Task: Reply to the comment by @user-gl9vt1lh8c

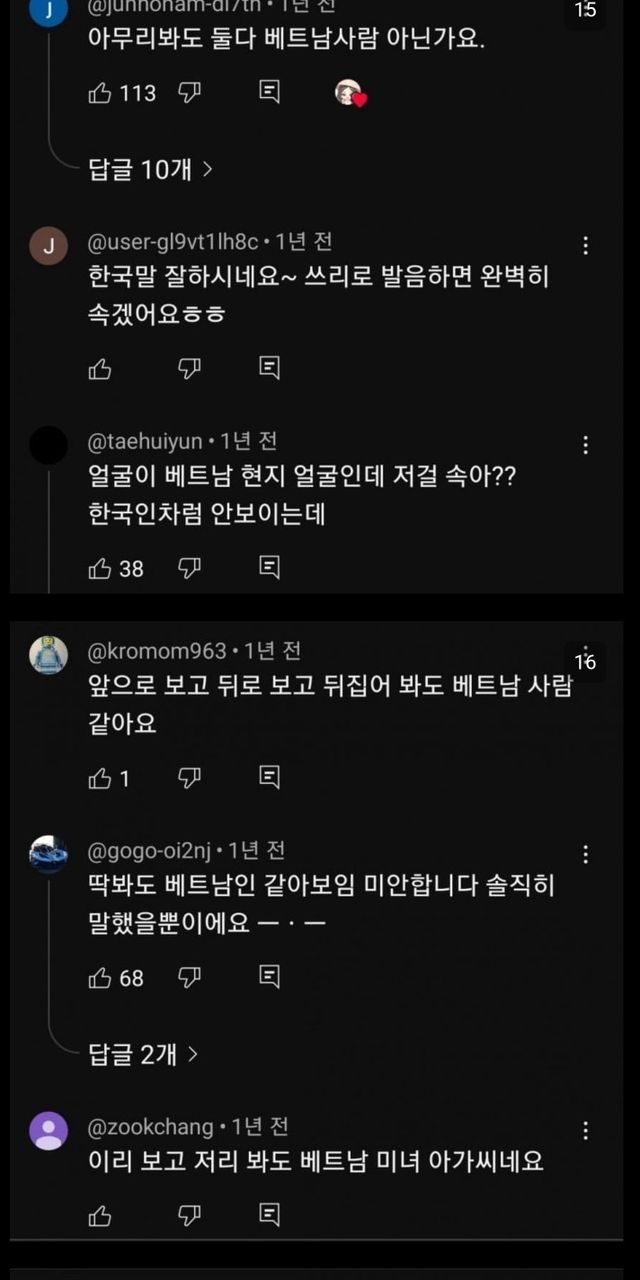Action: coord(269,369)
